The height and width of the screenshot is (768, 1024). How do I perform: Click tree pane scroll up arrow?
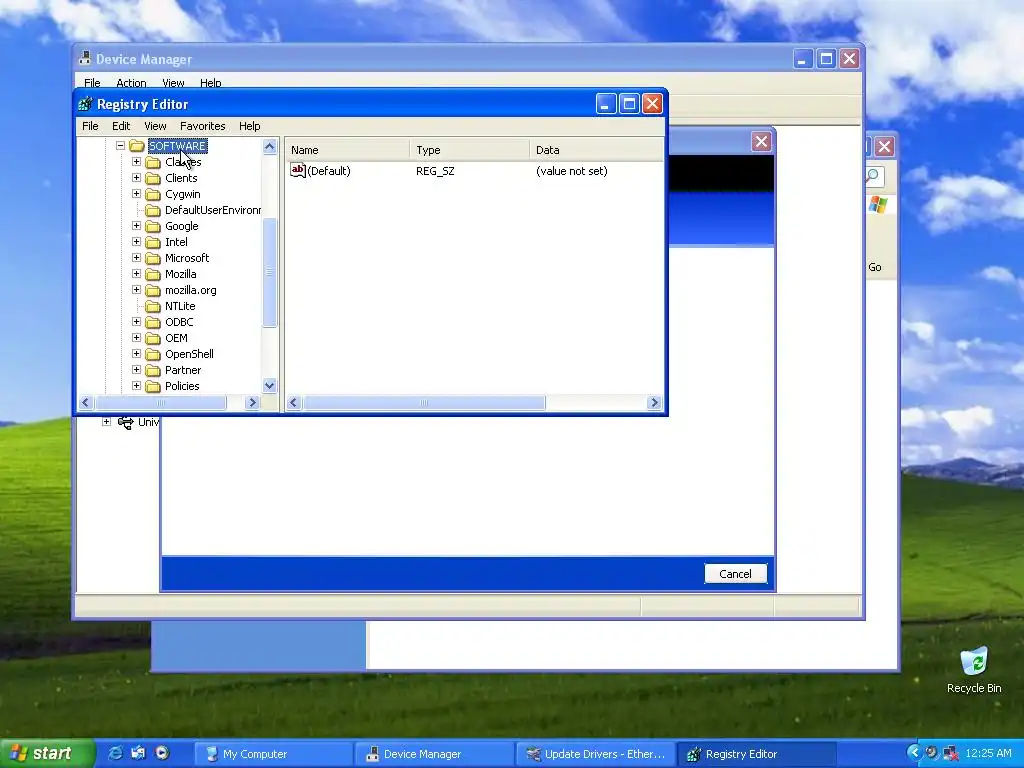click(269, 146)
